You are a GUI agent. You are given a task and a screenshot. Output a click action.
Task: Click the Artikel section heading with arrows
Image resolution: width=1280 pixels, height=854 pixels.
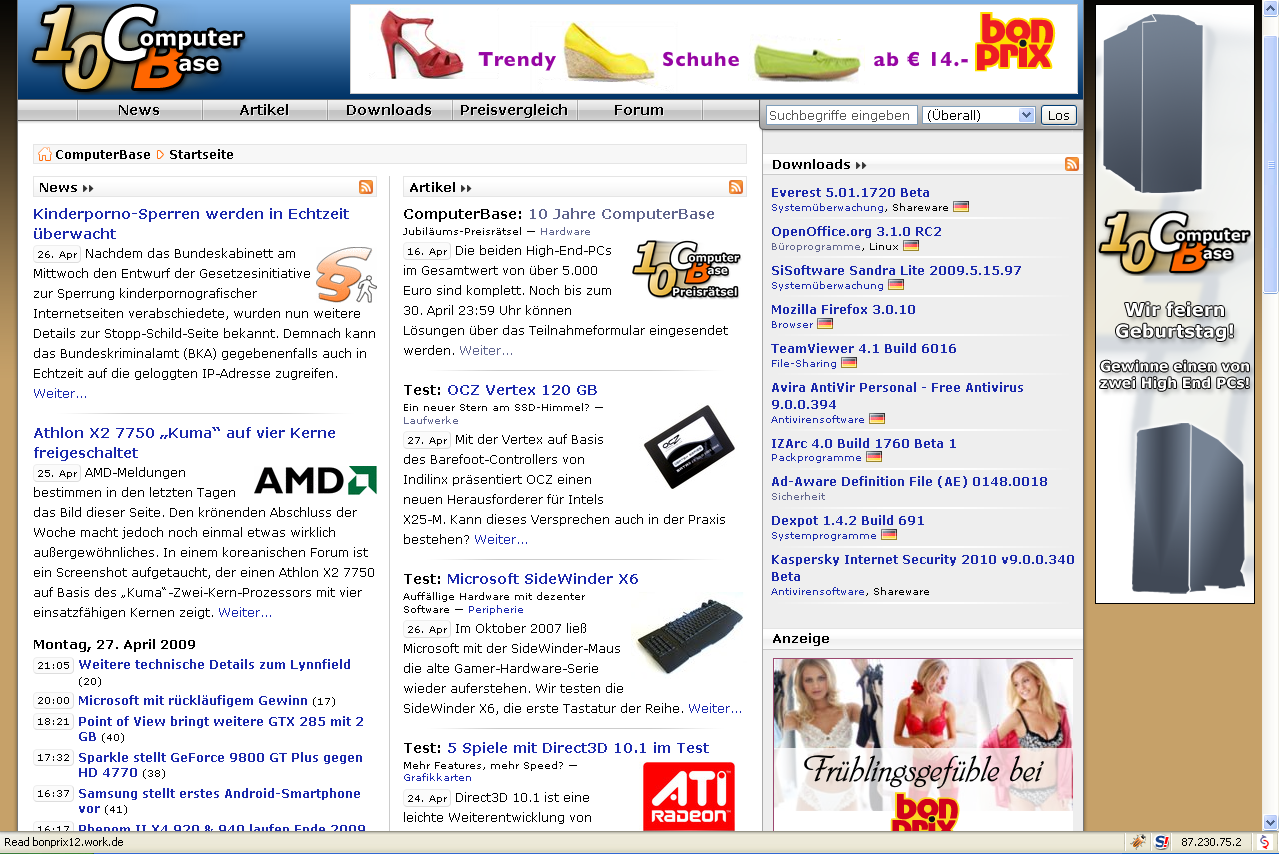(x=440, y=187)
